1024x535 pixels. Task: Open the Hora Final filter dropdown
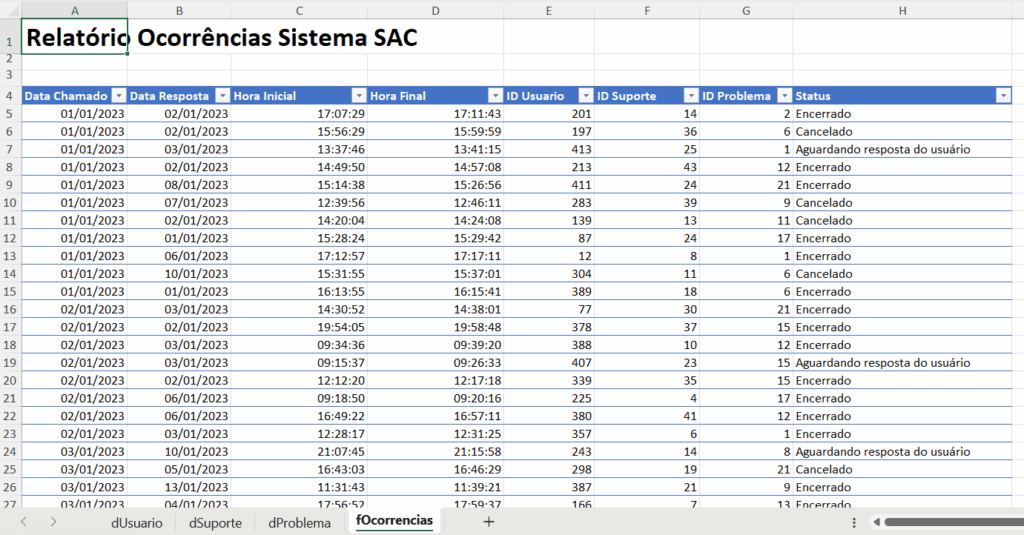[x=495, y=96]
